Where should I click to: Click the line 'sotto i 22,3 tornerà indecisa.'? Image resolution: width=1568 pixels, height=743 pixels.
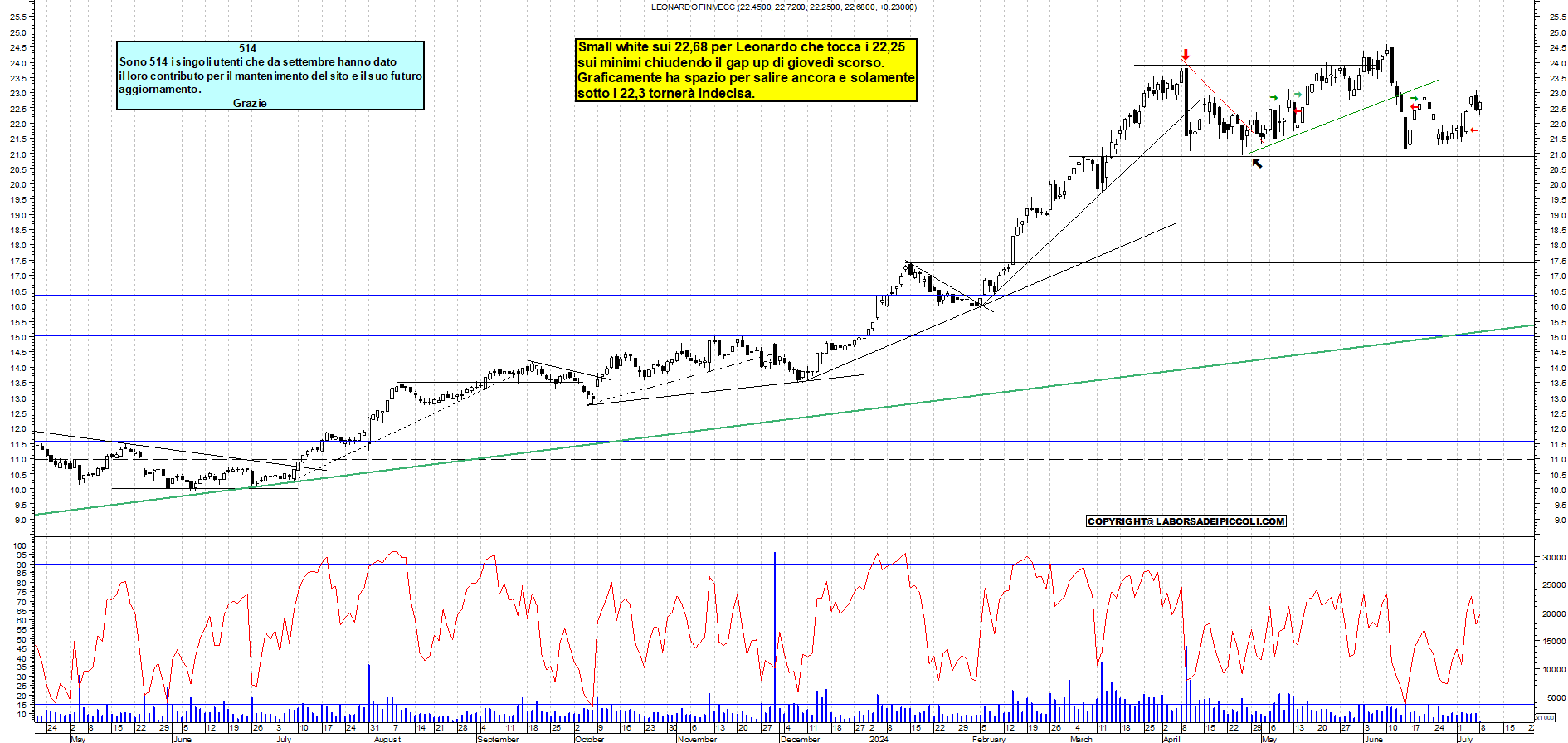point(666,93)
